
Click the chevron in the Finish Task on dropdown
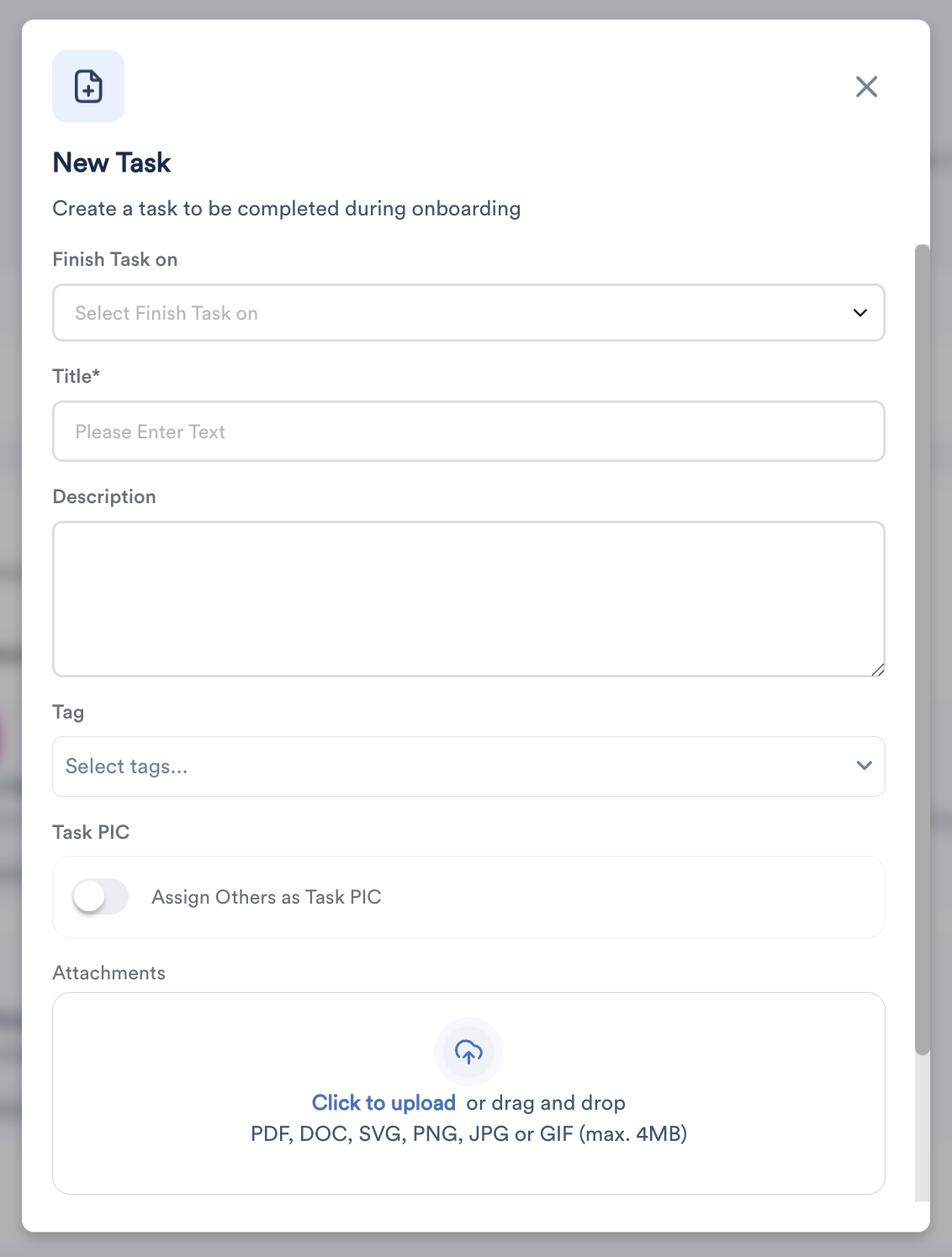[859, 313]
